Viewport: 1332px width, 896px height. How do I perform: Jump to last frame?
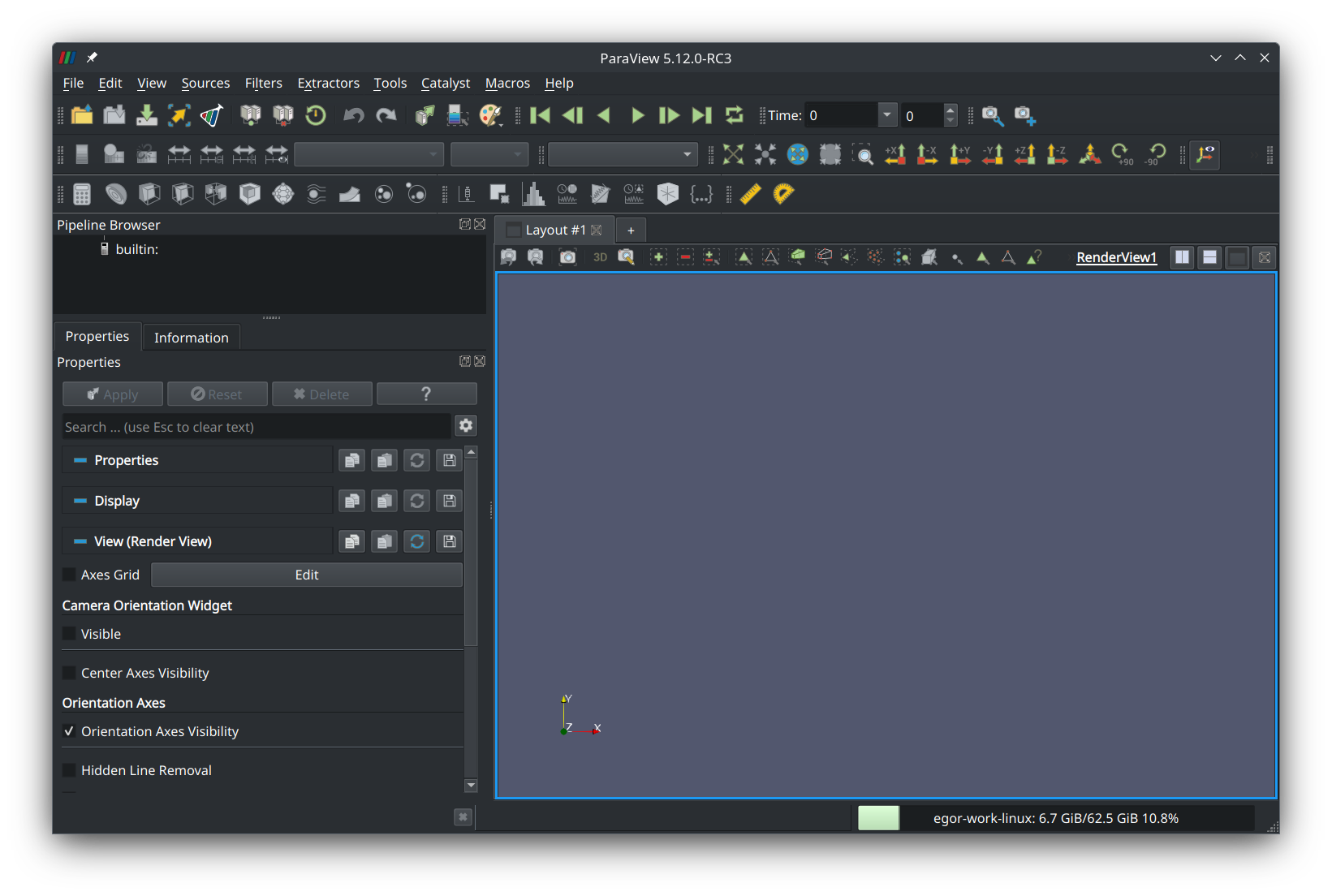[702, 115]
